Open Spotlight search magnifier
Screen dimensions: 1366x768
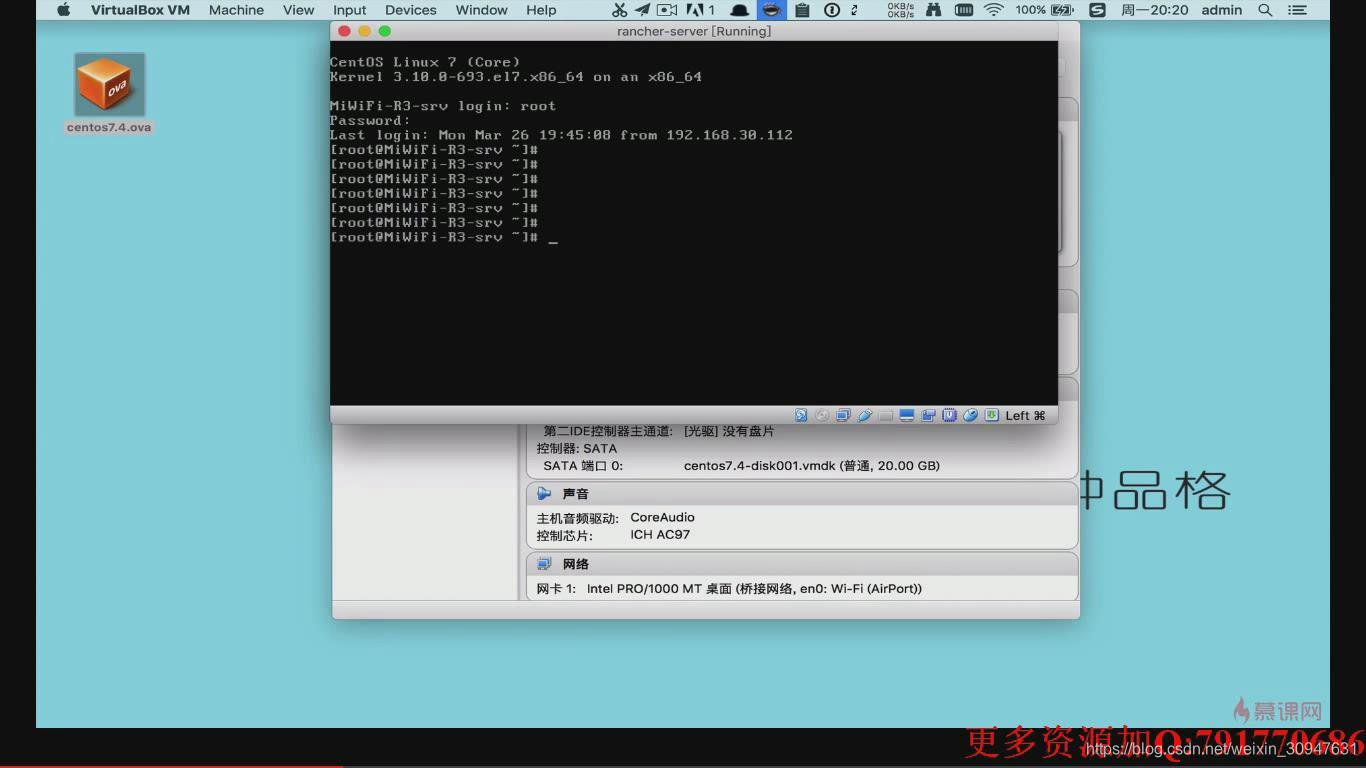coord(1265,10)
